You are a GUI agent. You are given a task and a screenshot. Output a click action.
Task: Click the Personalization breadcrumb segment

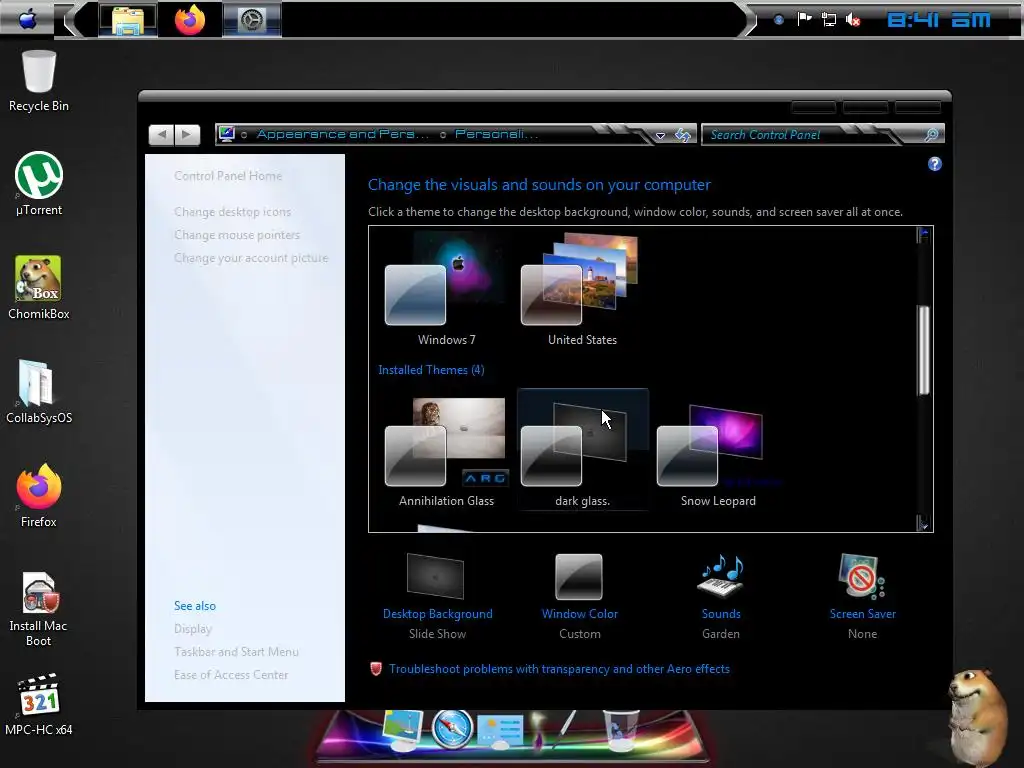click(x=496, y=134)
